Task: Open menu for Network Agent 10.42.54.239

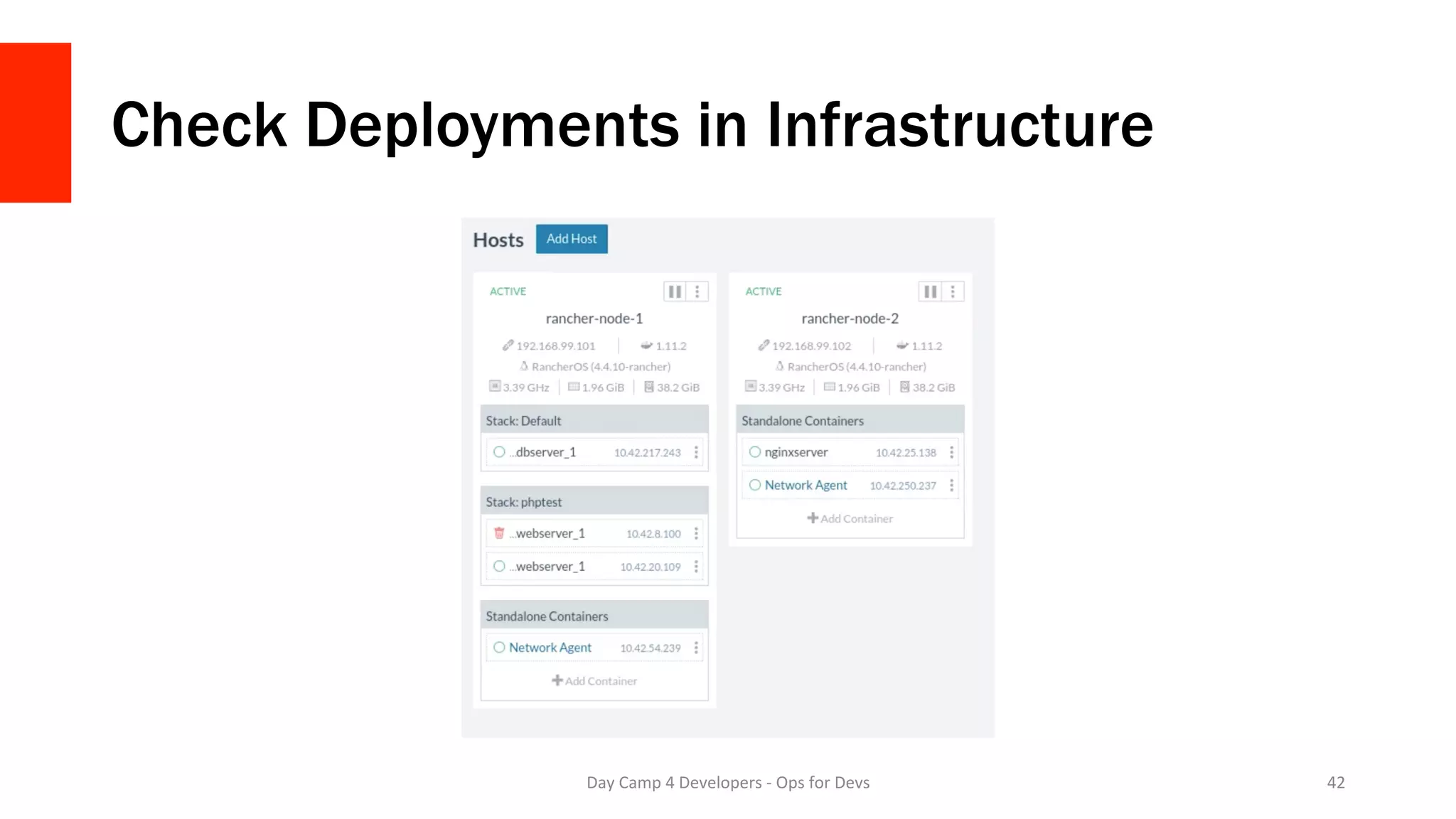Action: 696,648
